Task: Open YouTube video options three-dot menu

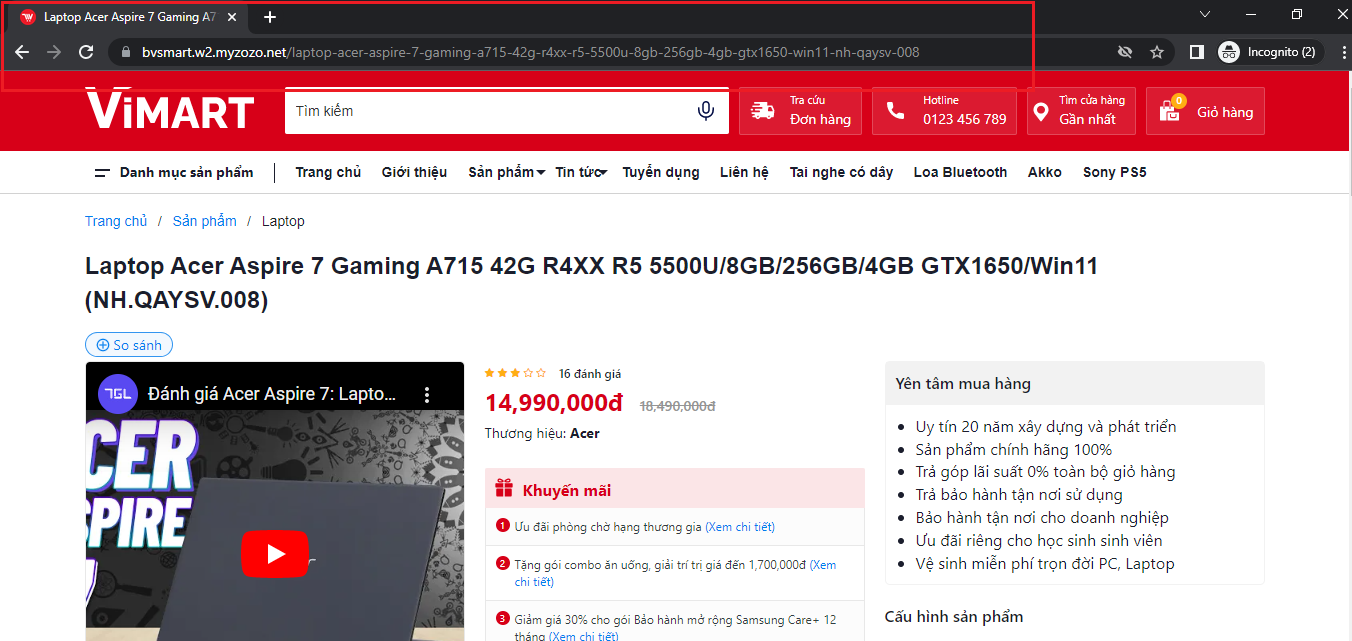Action: point(427,394)
